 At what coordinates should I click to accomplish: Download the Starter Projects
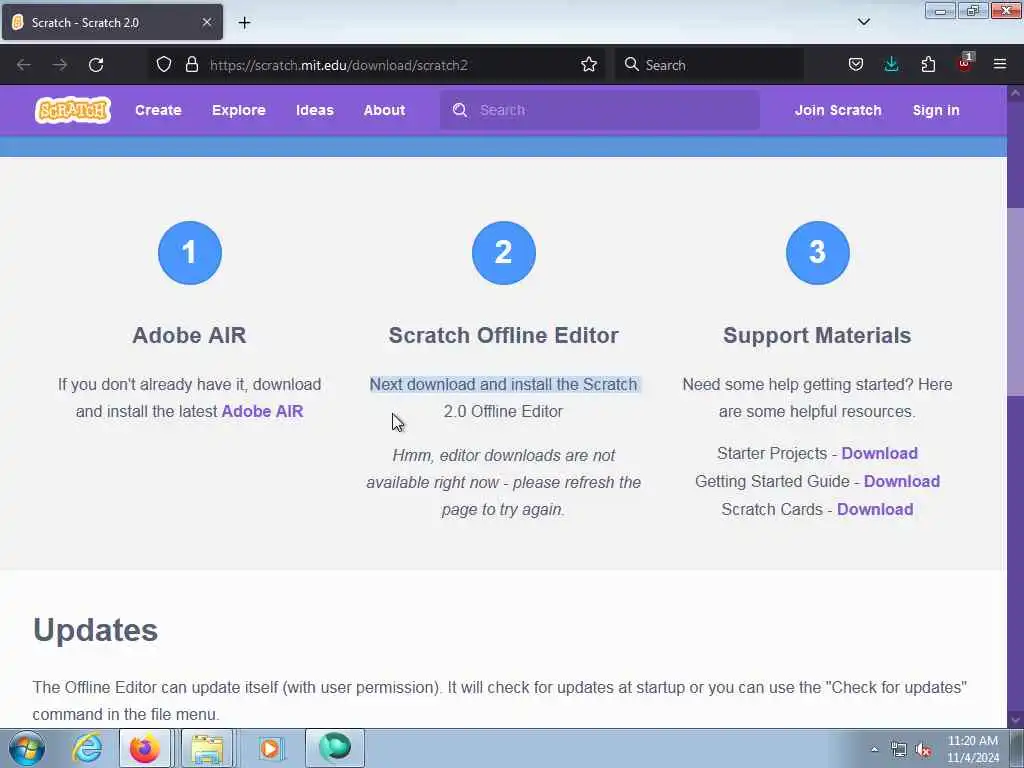(x=879, y=453)
